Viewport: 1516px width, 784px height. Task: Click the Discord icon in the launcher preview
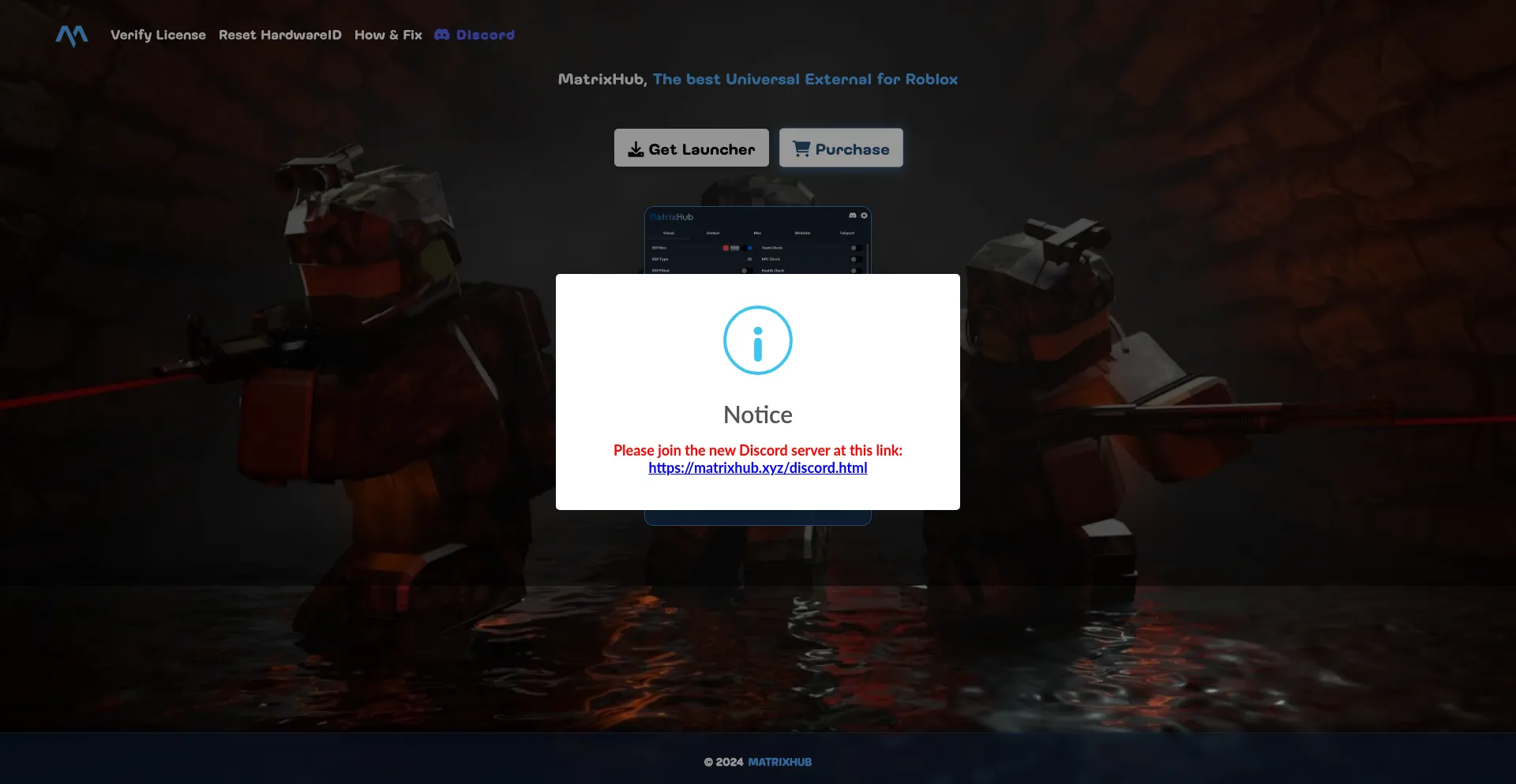click(853, 216)
